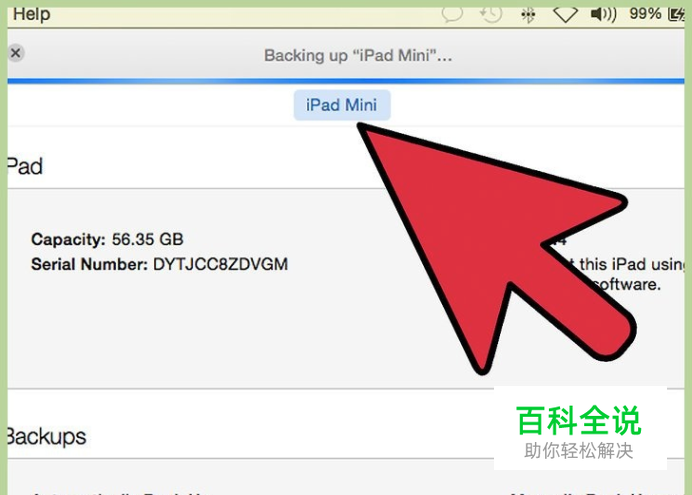Open the Help menu
The image size is (692, 495).
point(31,14)
